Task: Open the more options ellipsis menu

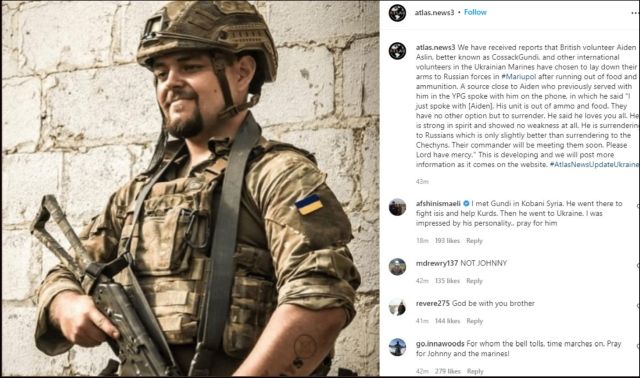Action: [635, 13]
